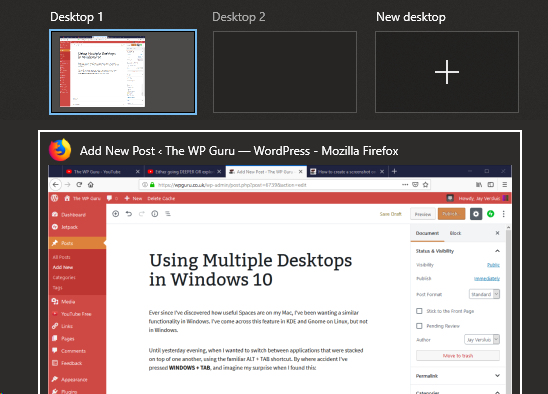The height and width of the screenshot is (394, 548).
Task: Open Feedback in WordPress sidebar
Action: pos(71,363)
